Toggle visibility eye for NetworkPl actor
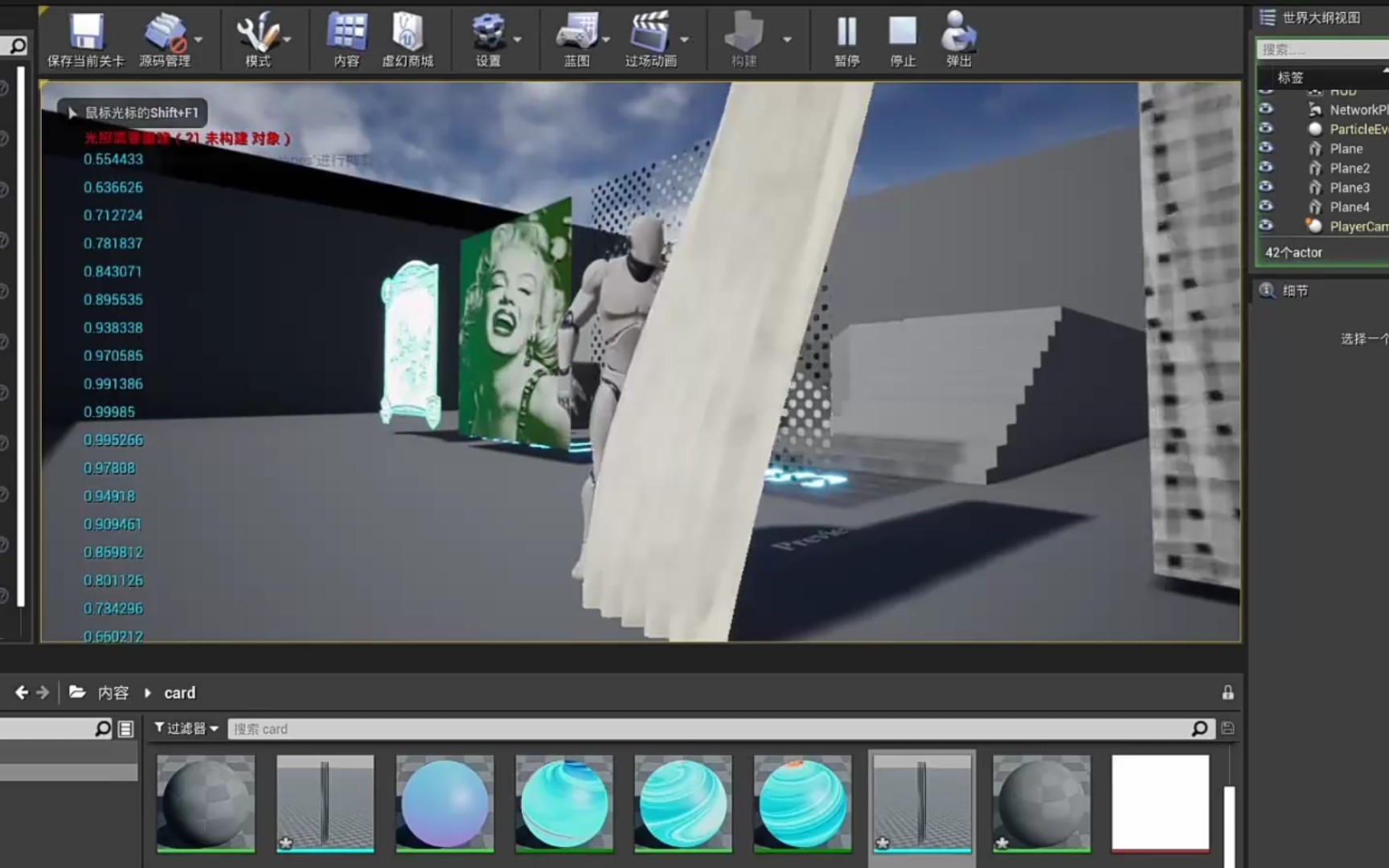 click(1266, 109)
